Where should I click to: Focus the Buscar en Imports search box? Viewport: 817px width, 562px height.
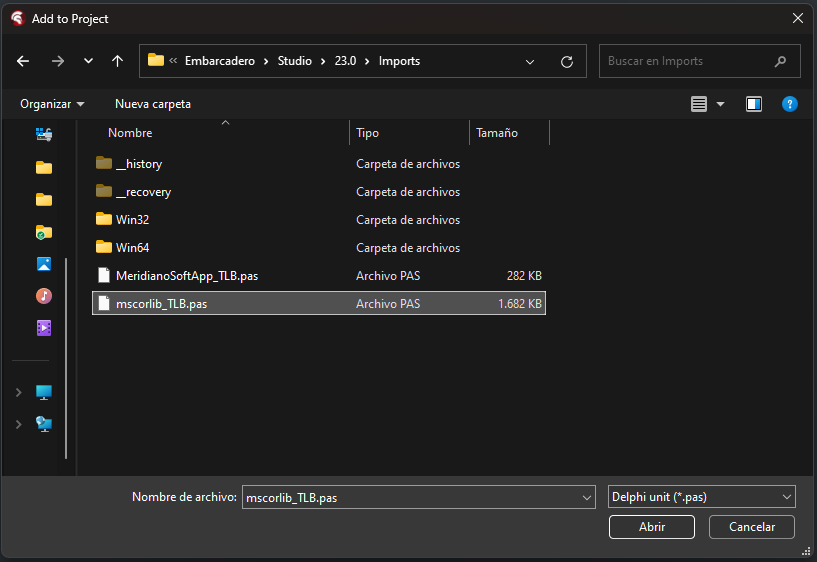point(699,61)
